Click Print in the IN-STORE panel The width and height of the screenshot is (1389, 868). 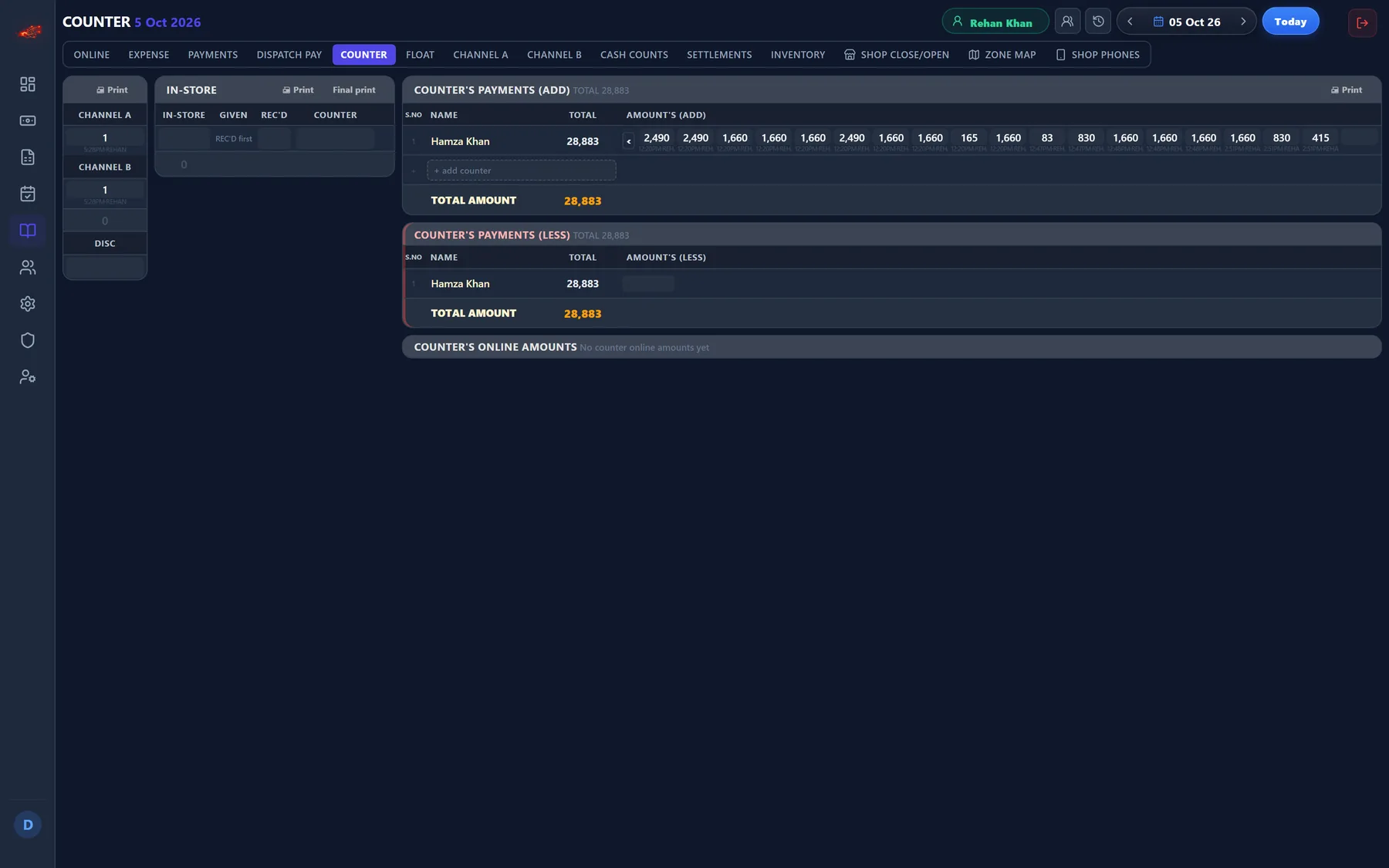pos(298,90)
